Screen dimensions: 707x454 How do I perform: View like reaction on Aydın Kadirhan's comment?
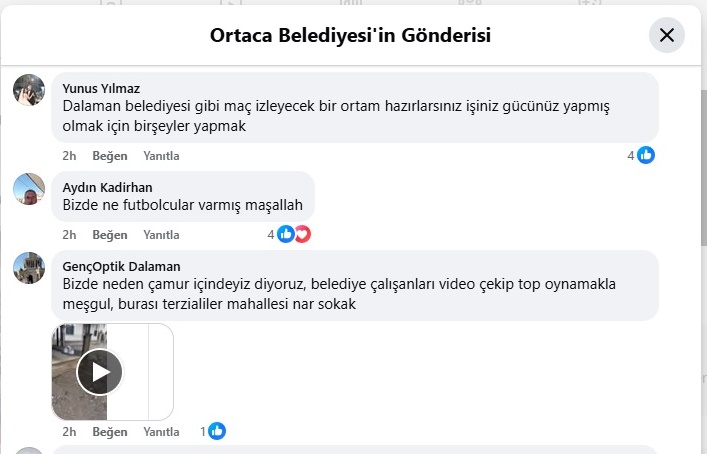tap(285, 234)
